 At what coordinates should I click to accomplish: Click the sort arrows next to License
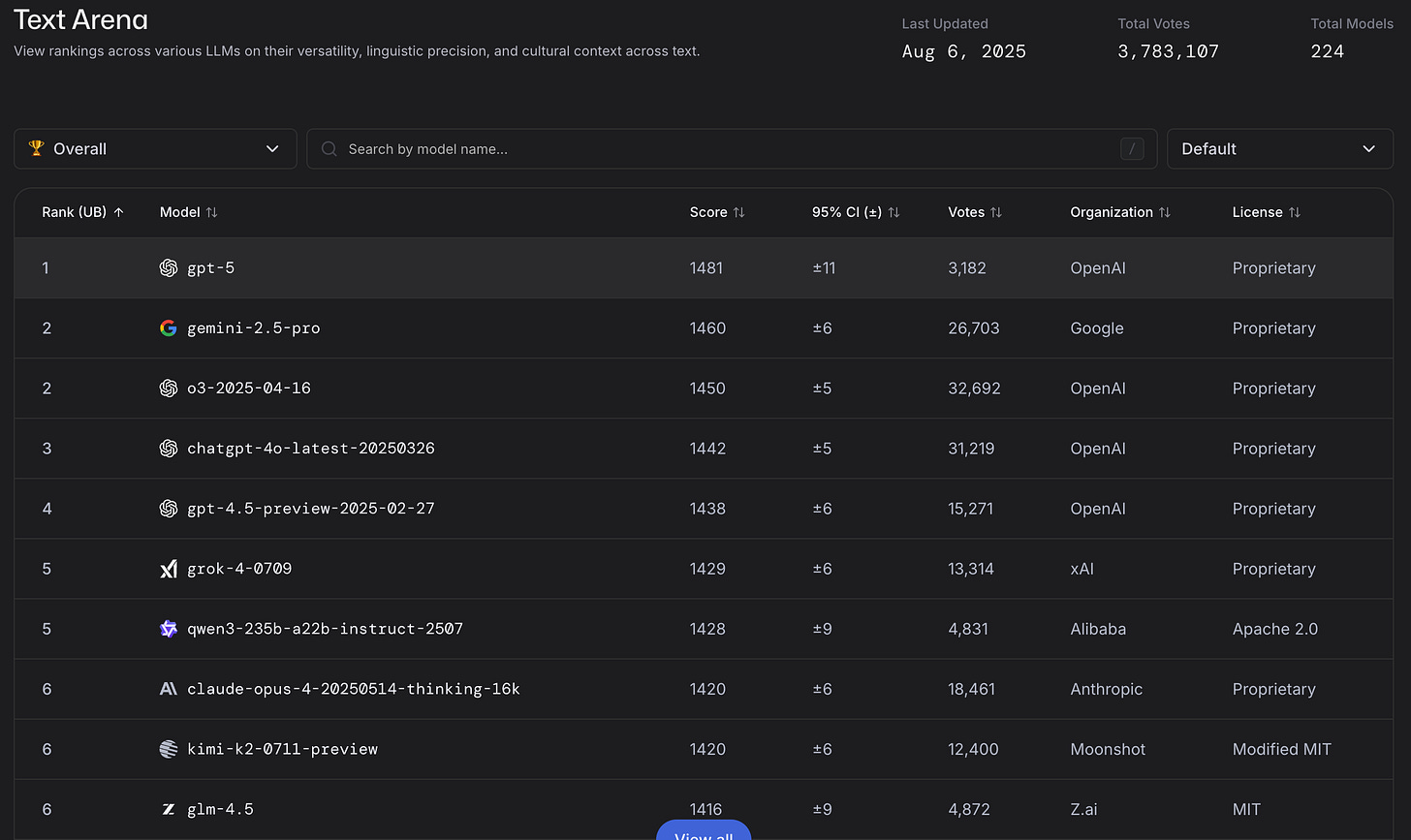tap(1295, 212)
